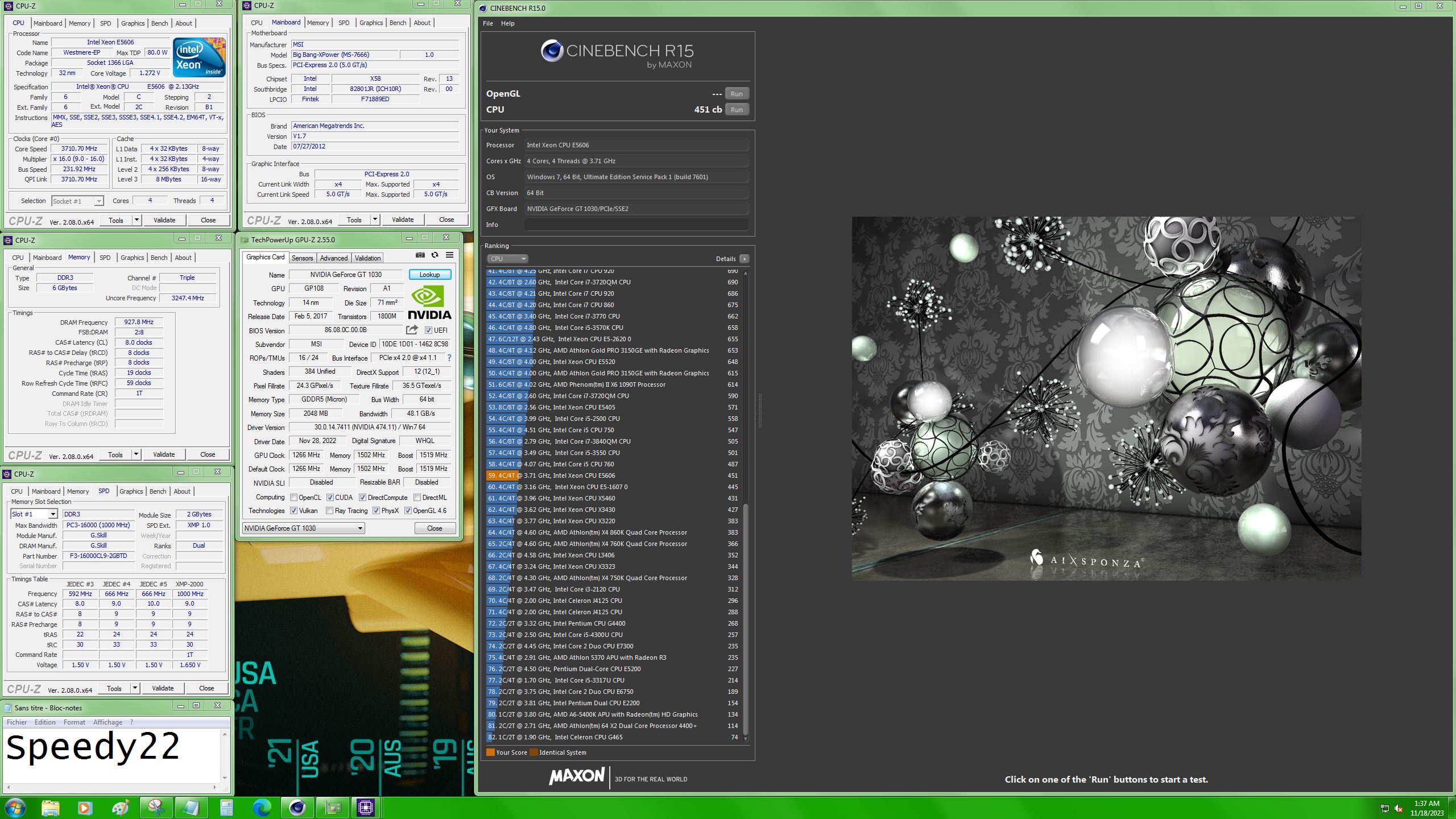Expand Tools arrow in CPU-Z Memory window
The width and height of the screenshot is (1456, 819).
click(x=136, y=454)
